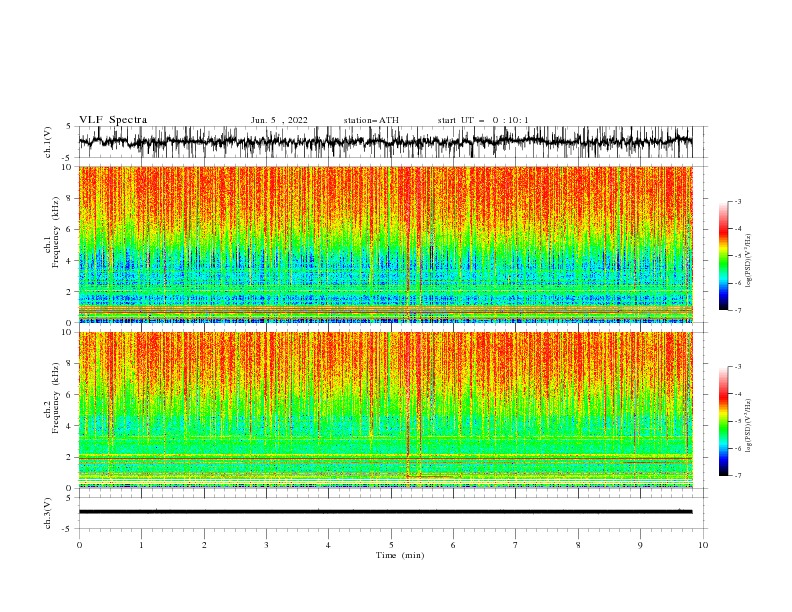Click the log(PSD) label beside ch.2 color bar
The width and height of the screenshot is (792, 612).
(x=749, y=426)
